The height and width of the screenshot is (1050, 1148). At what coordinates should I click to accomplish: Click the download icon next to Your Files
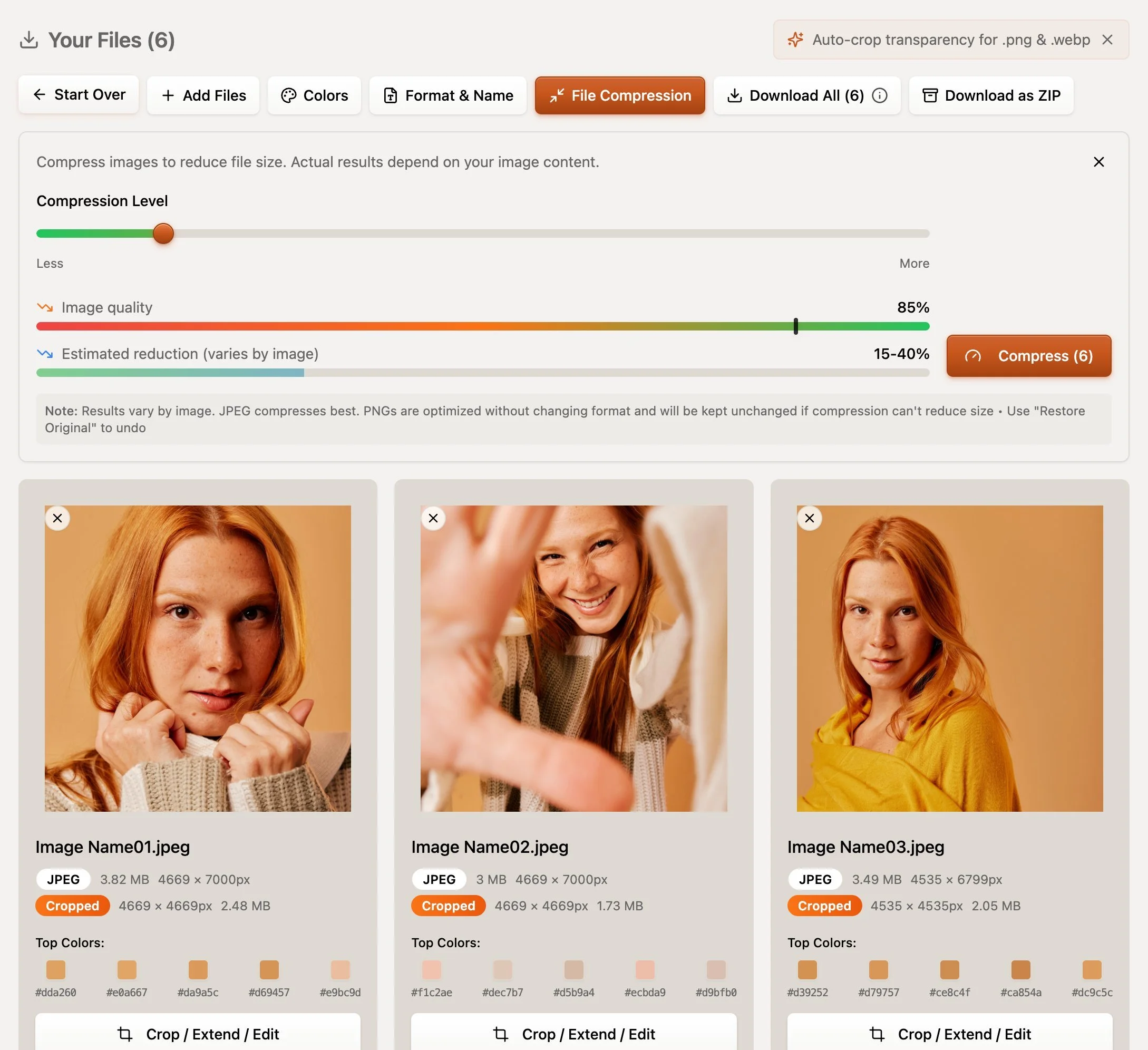tap(28, 40)
